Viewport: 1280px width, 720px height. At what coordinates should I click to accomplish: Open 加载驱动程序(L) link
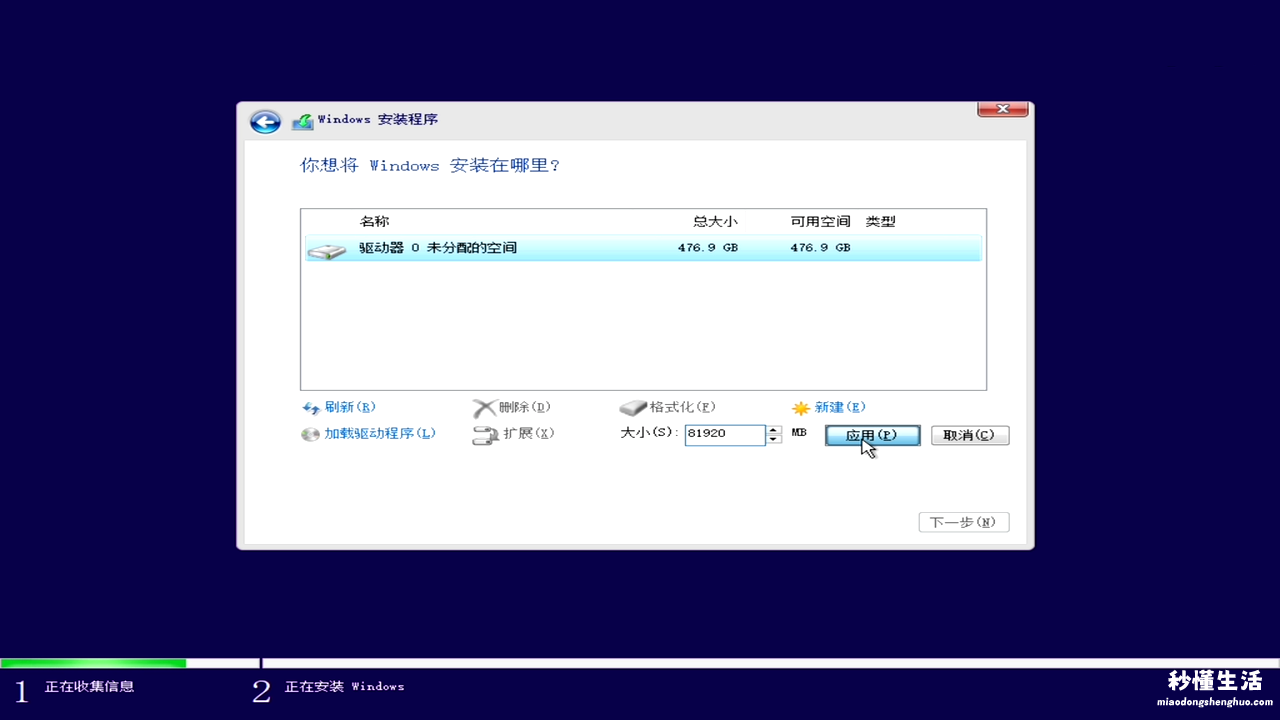(x=380, y=434)
